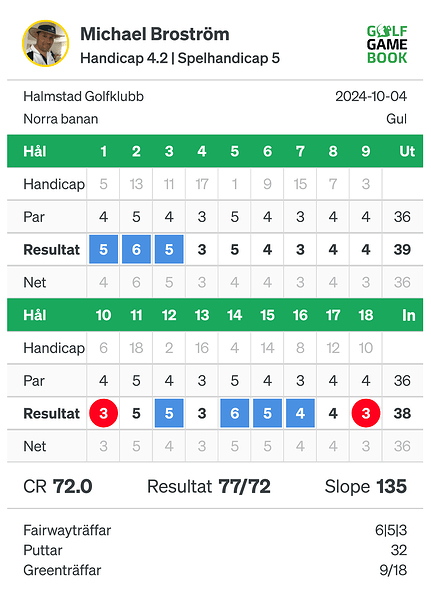Click the Puttar value 32
Viewport: 431px width, 600px height.
point(399,550)
